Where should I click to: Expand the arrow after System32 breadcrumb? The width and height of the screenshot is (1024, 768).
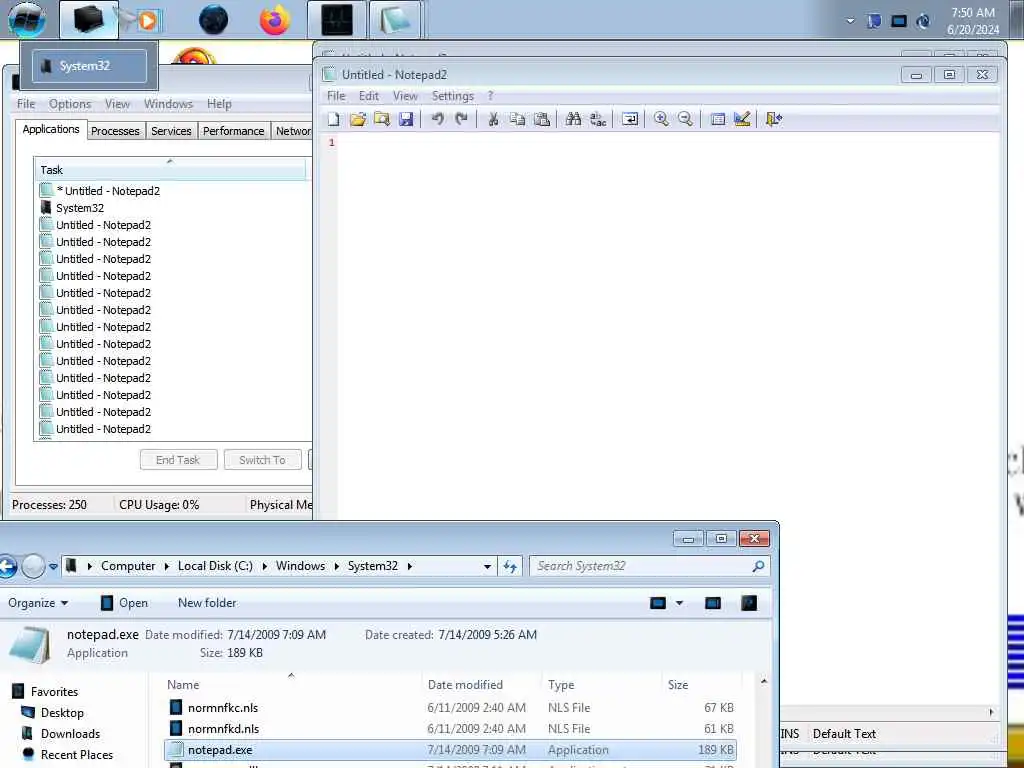click(409, 566)
